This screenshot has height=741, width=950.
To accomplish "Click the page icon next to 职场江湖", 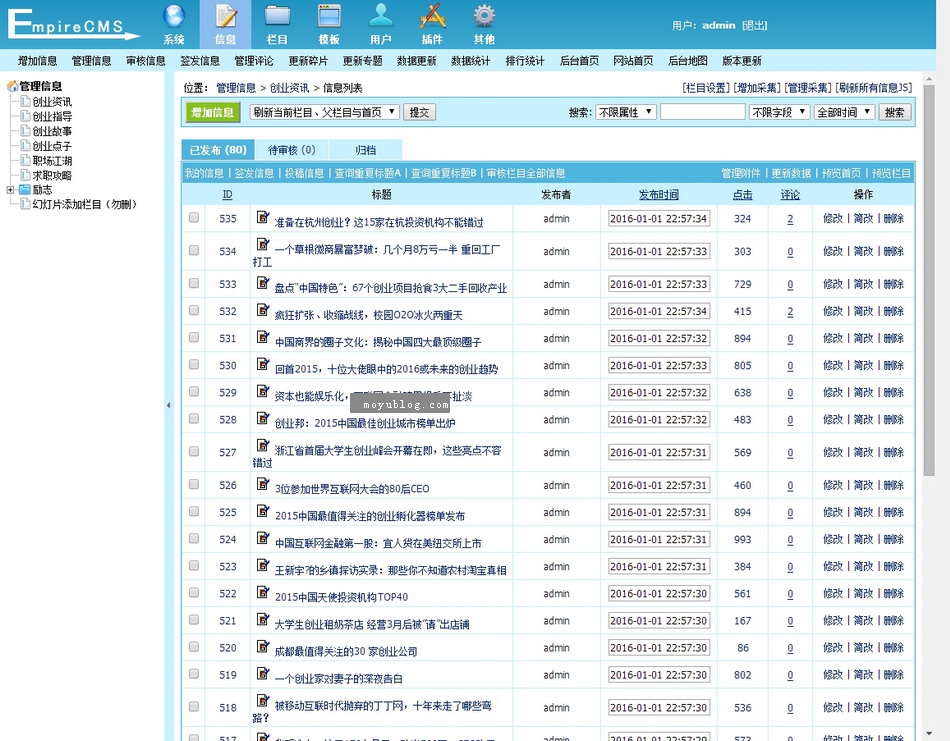I will point(25,160).
